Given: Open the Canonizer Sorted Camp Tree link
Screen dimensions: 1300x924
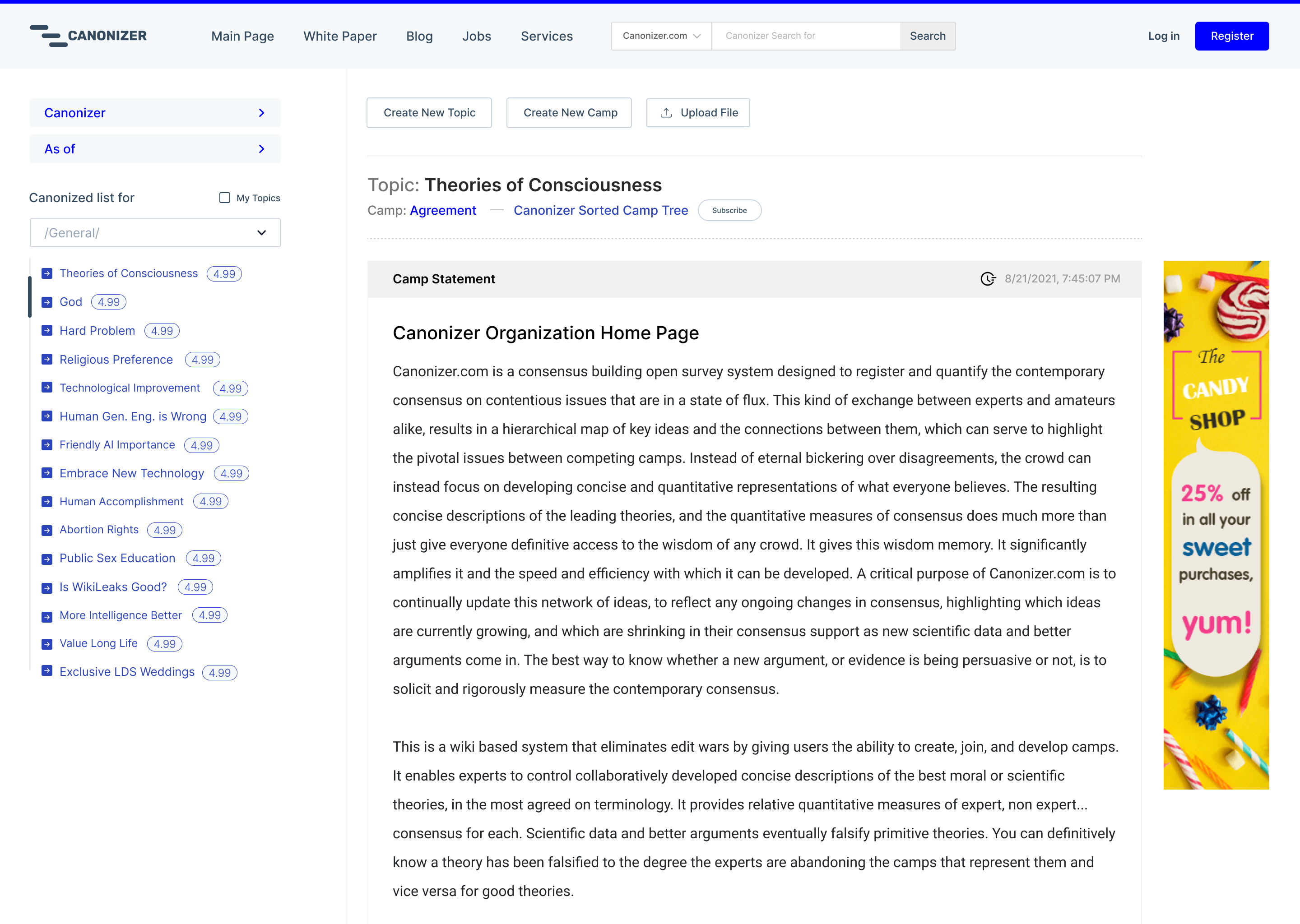Looking at the screenshot, I should tap(600, 211).
